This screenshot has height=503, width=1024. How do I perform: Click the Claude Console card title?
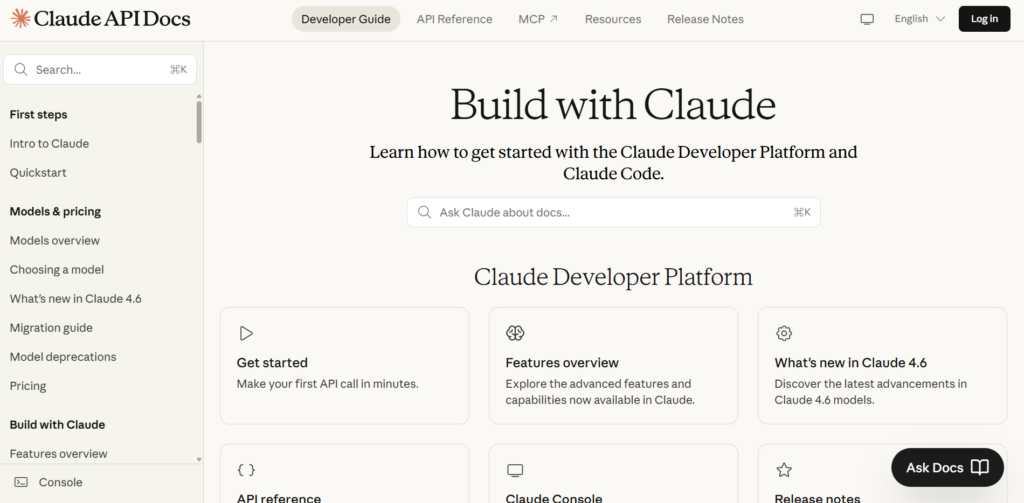[554, 498]
